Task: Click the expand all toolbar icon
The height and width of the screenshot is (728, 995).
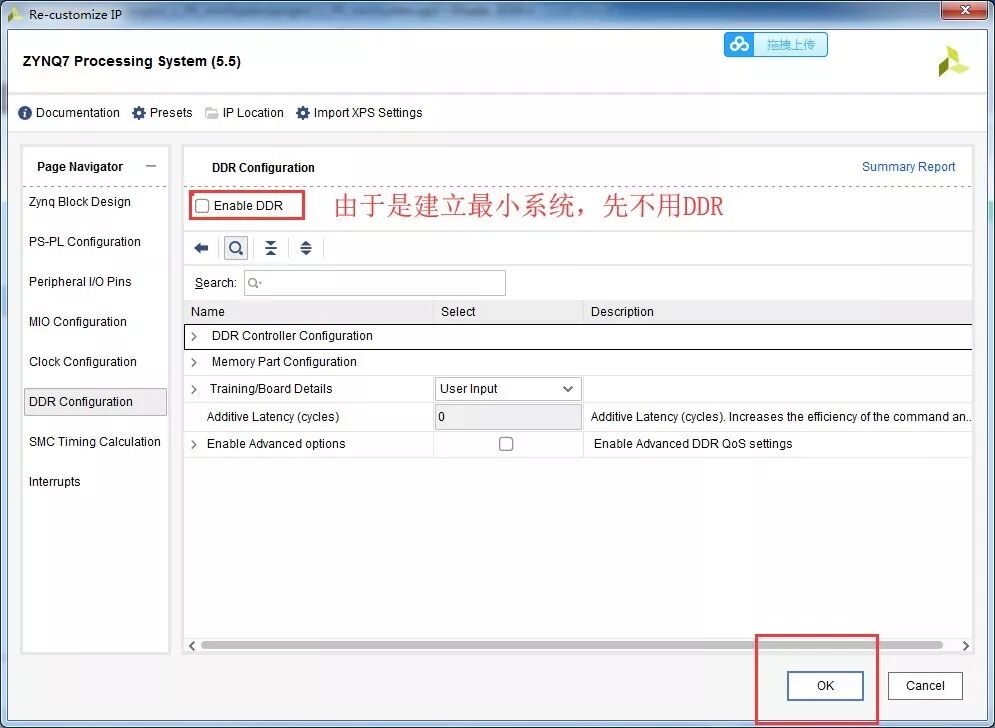Action: [306, 248]
